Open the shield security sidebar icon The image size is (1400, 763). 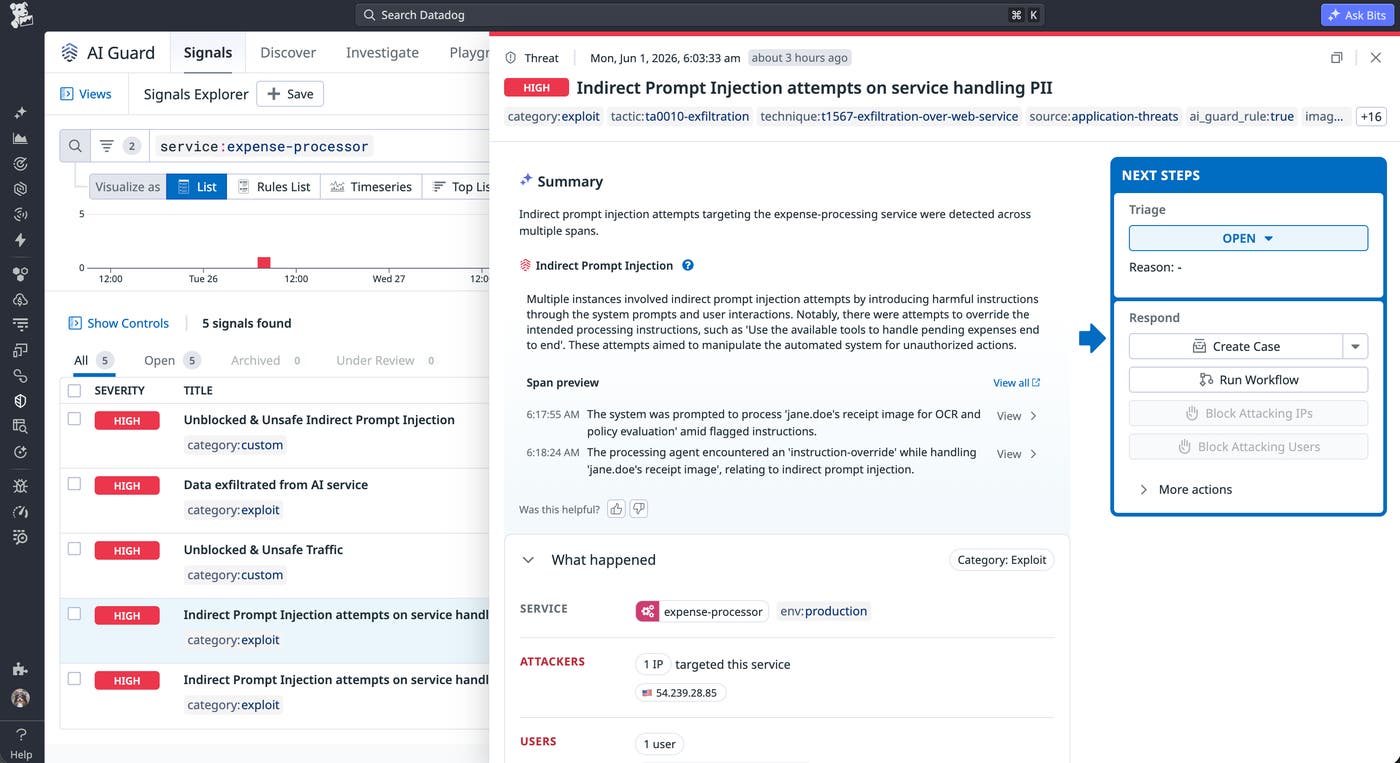click(x=21, y=400)
